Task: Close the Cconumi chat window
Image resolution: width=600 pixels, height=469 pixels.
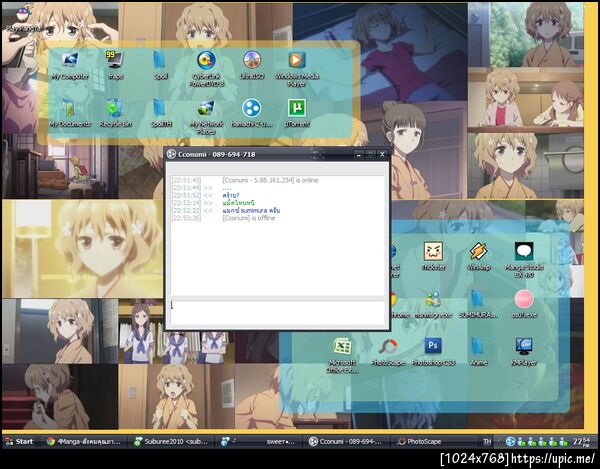Action: (382, 154)
